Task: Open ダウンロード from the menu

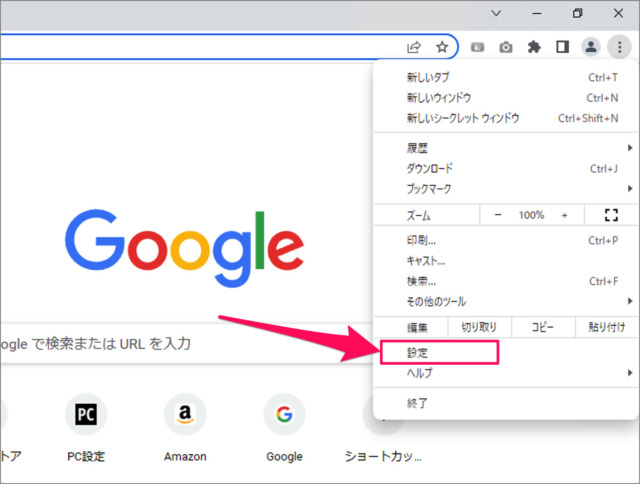Action: click(x=506, y=168)
